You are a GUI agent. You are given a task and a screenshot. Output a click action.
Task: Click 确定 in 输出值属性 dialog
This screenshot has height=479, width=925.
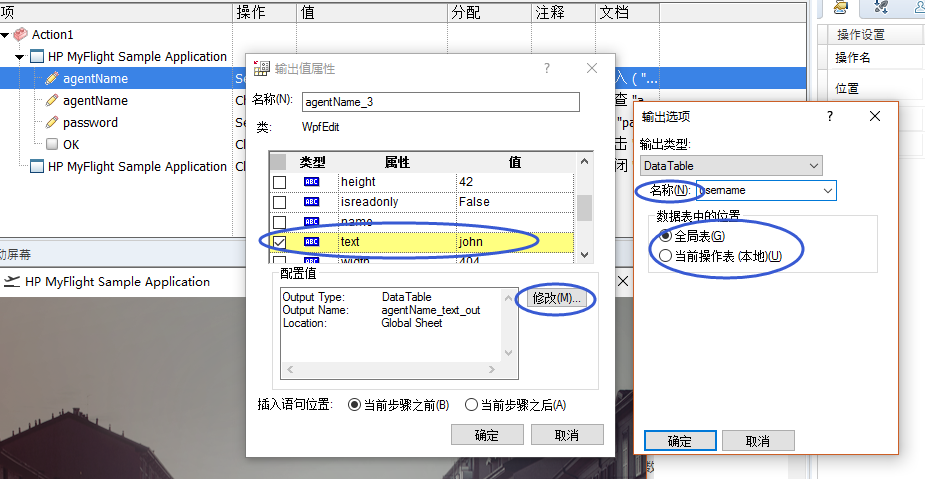pyautogui.click(x=487, y=435)
